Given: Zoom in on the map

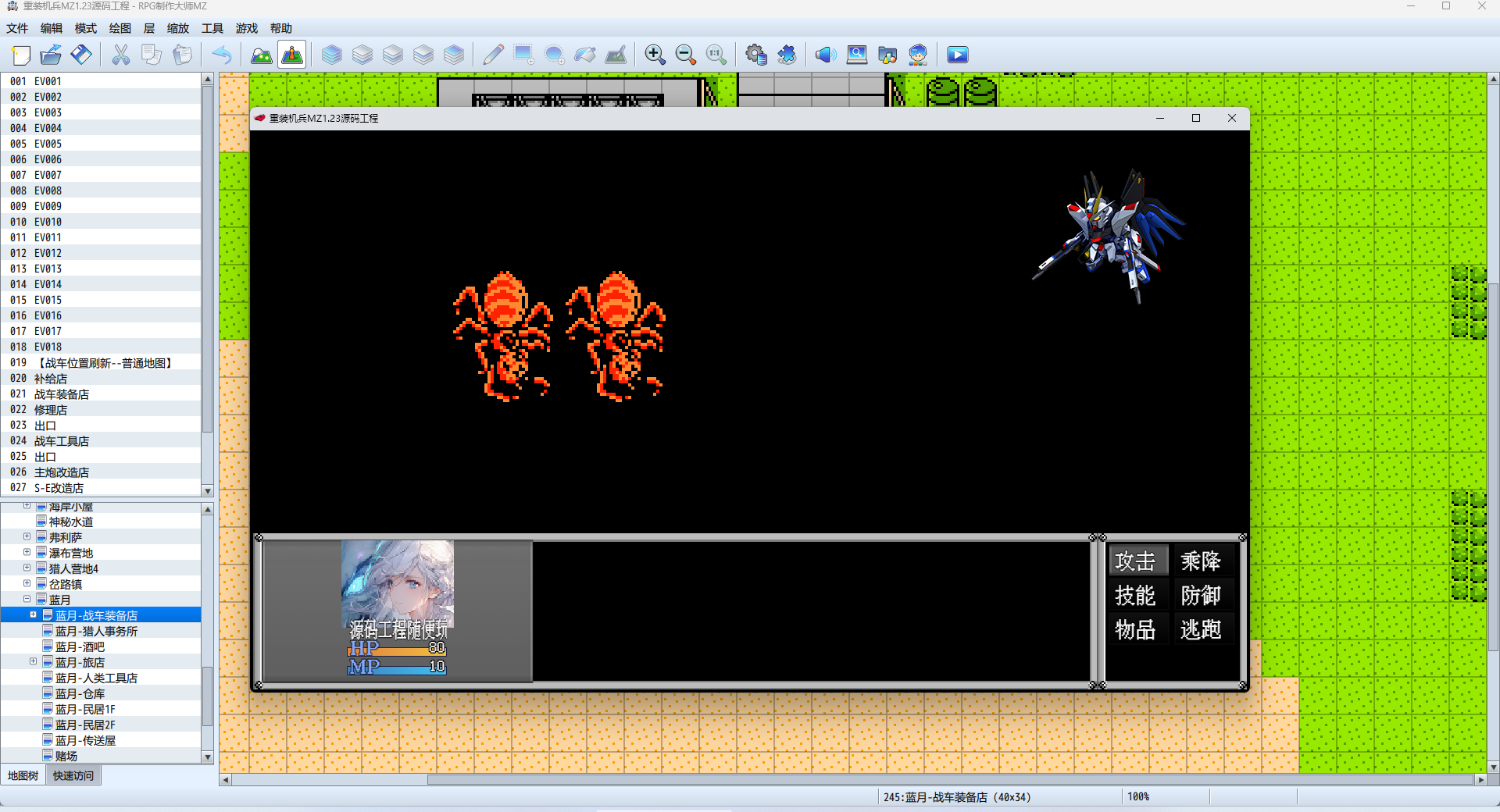Looking at the screenshot, I should 655,55.
